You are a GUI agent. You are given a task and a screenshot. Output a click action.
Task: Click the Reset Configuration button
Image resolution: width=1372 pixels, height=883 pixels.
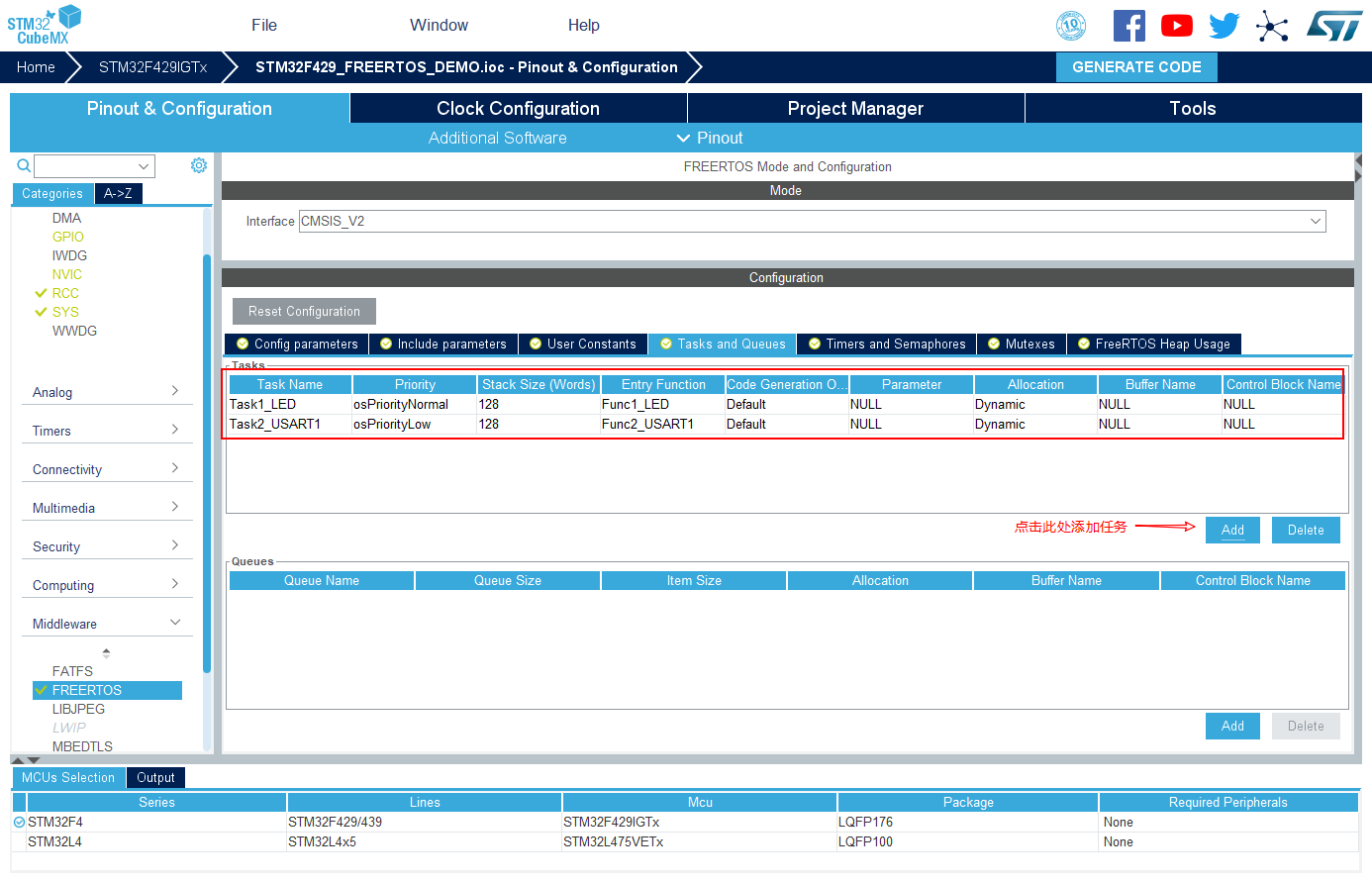point(304,311)
